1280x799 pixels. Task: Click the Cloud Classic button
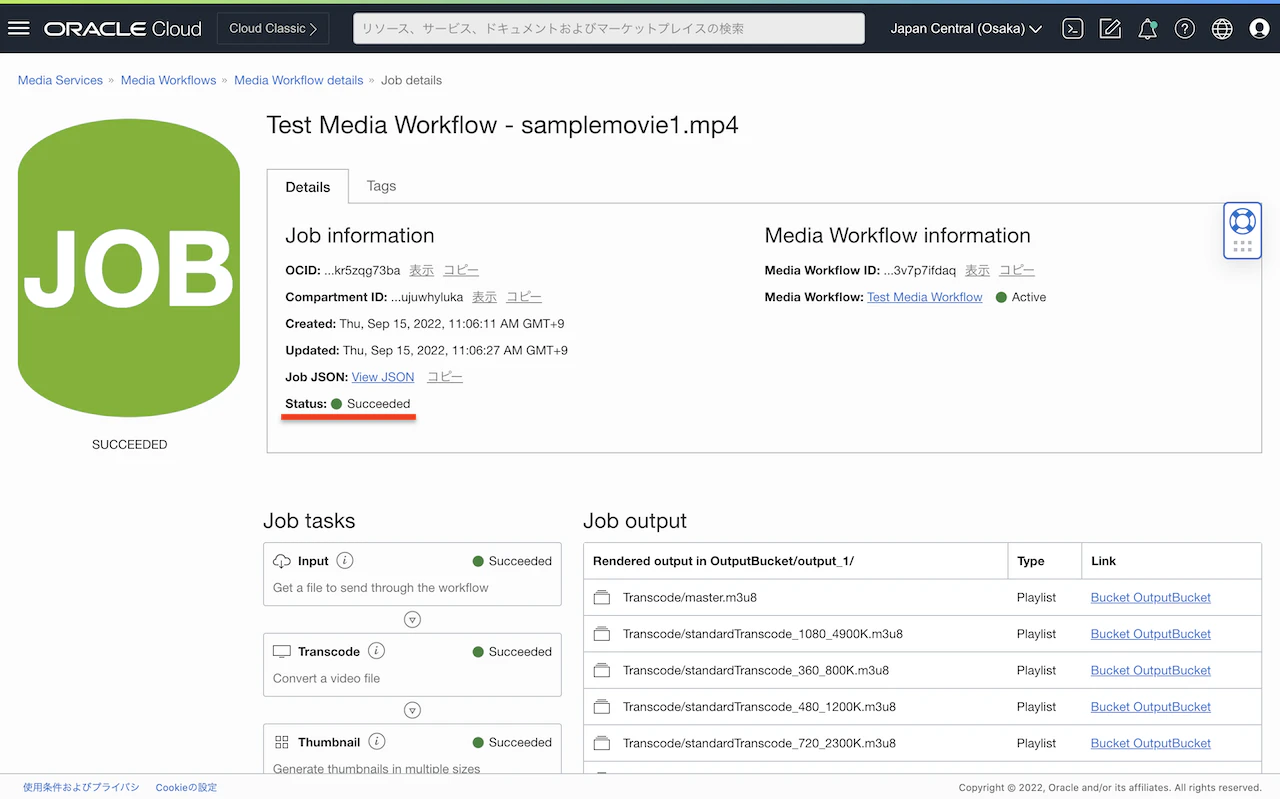[272, 28]
